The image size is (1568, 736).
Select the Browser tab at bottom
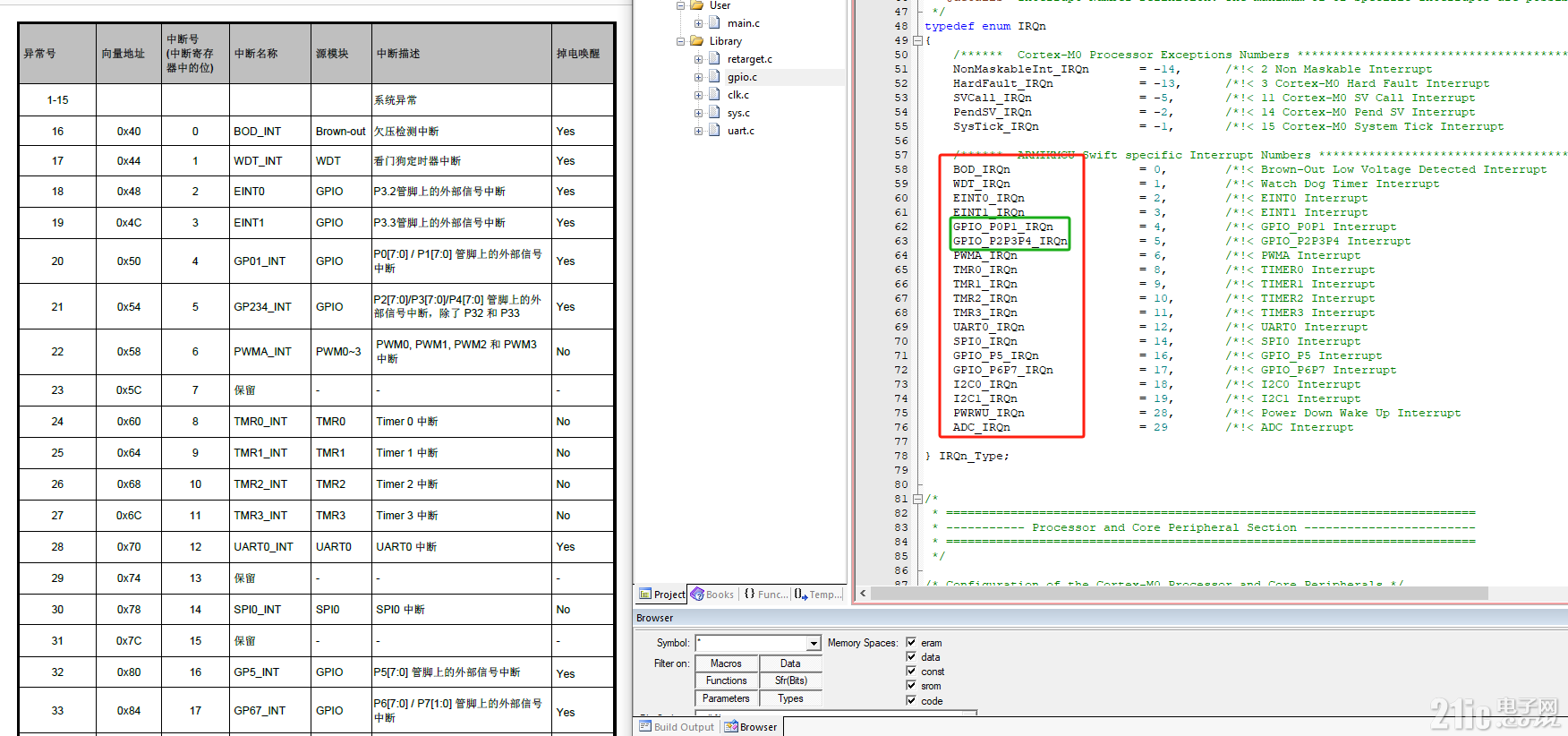[x=751, y=727]
